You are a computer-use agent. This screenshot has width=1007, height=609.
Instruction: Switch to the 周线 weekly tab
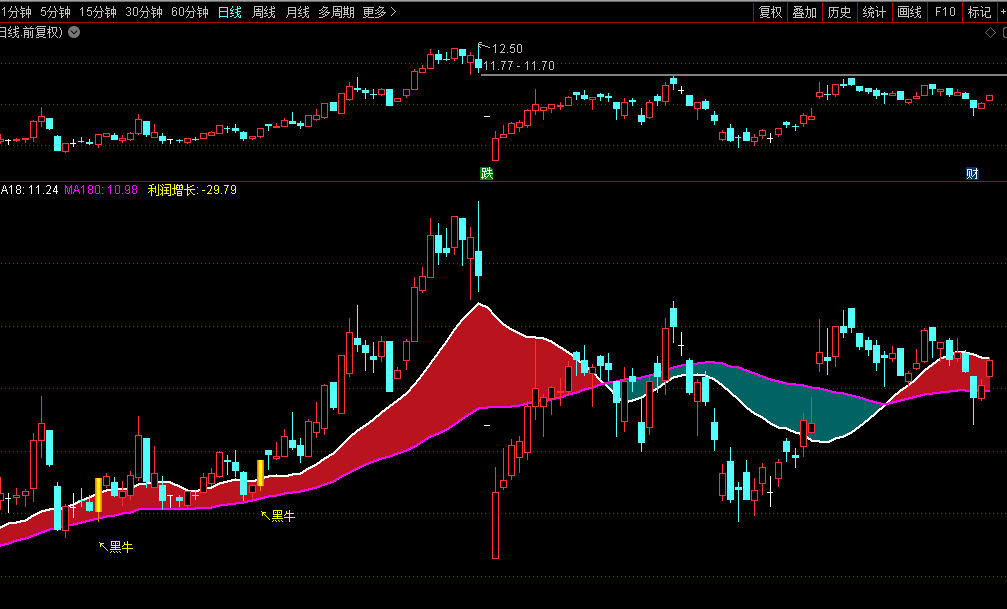coord(264,12)
